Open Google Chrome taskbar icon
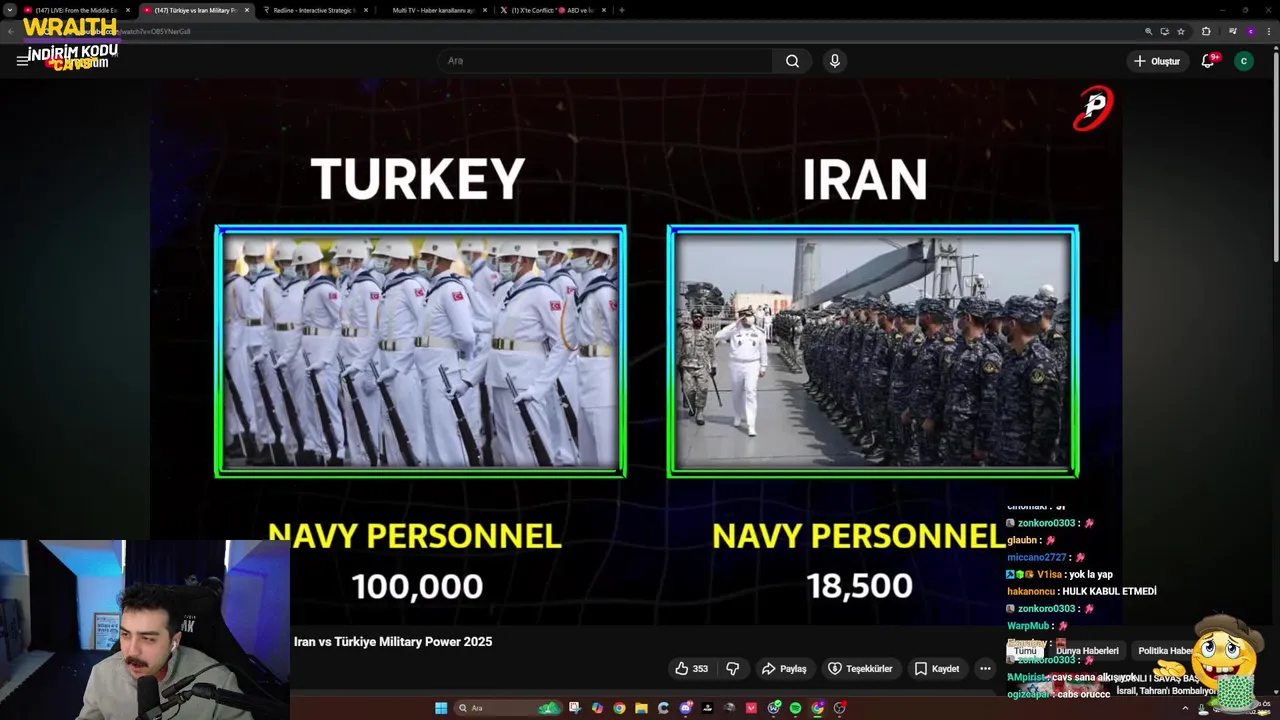The width and height of the screenshot is (1280, 720). click(619, 708)
